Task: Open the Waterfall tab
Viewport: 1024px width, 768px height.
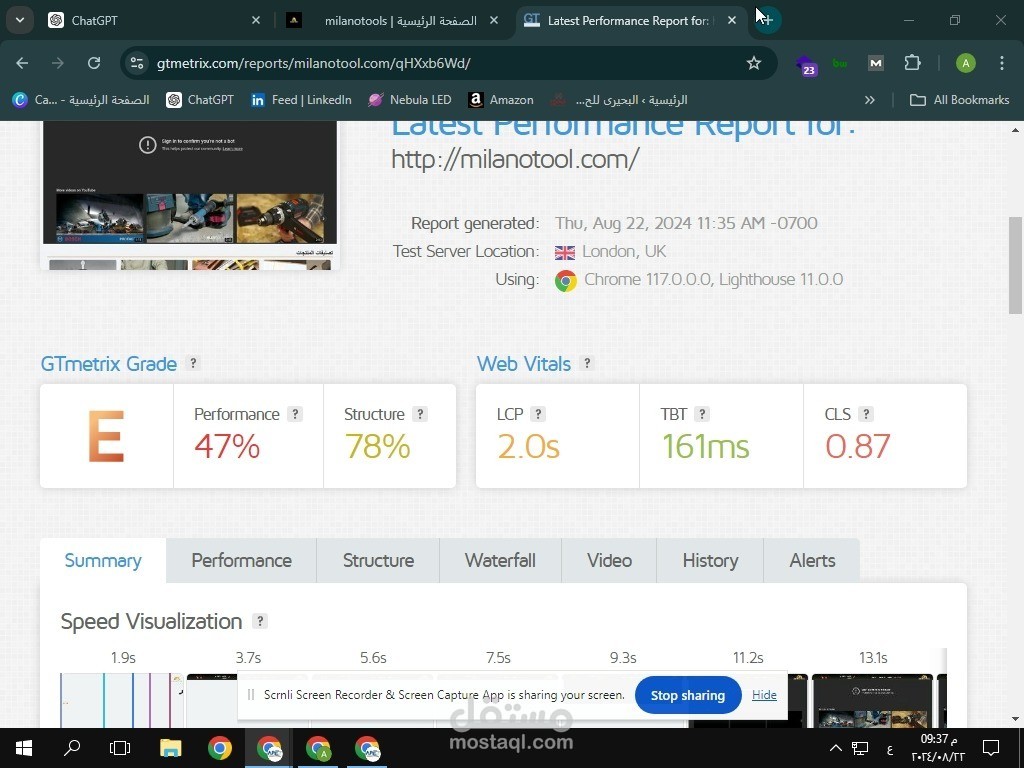Action: 500,560
